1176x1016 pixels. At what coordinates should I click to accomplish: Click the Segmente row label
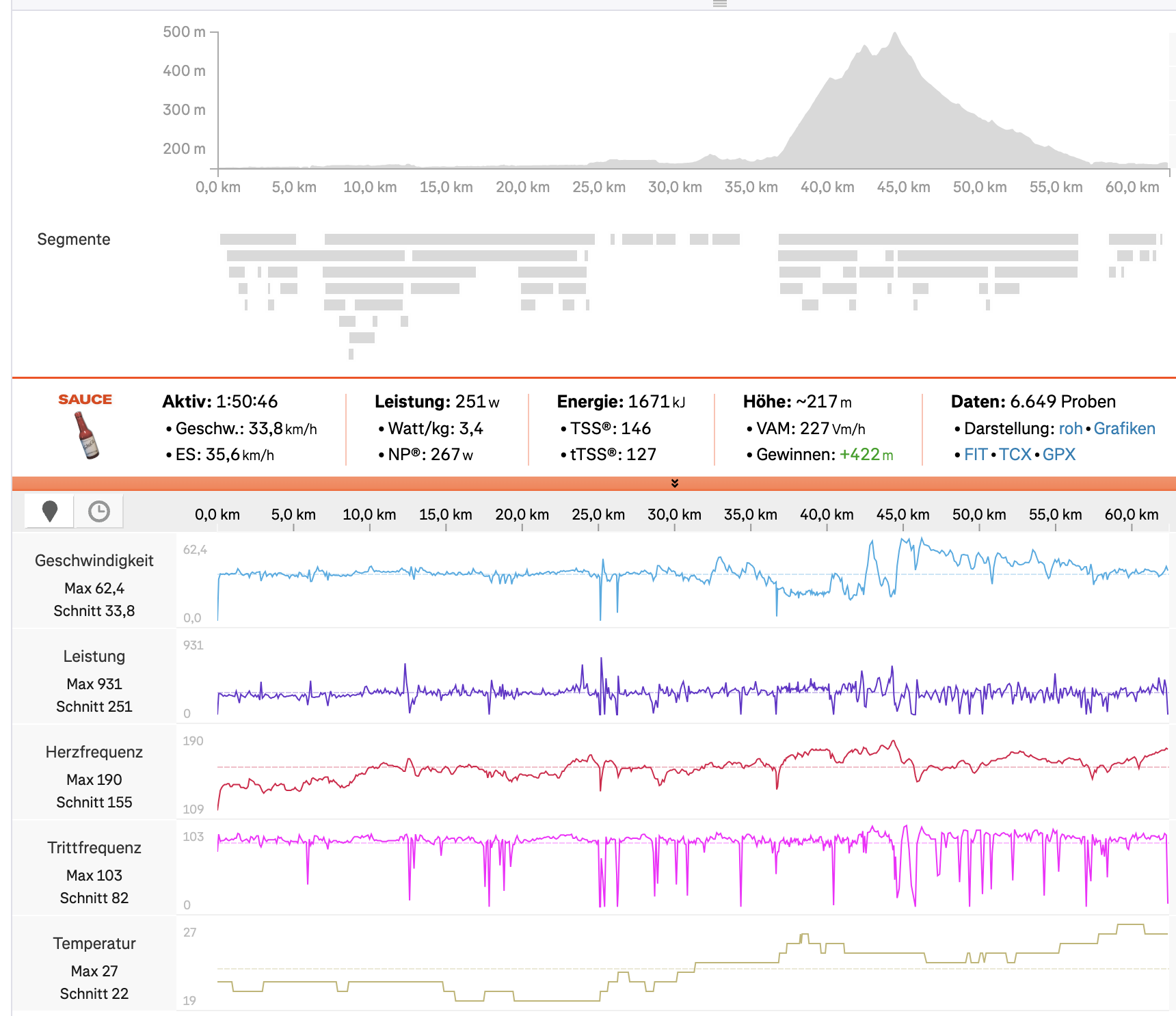[x=74, y=239]
